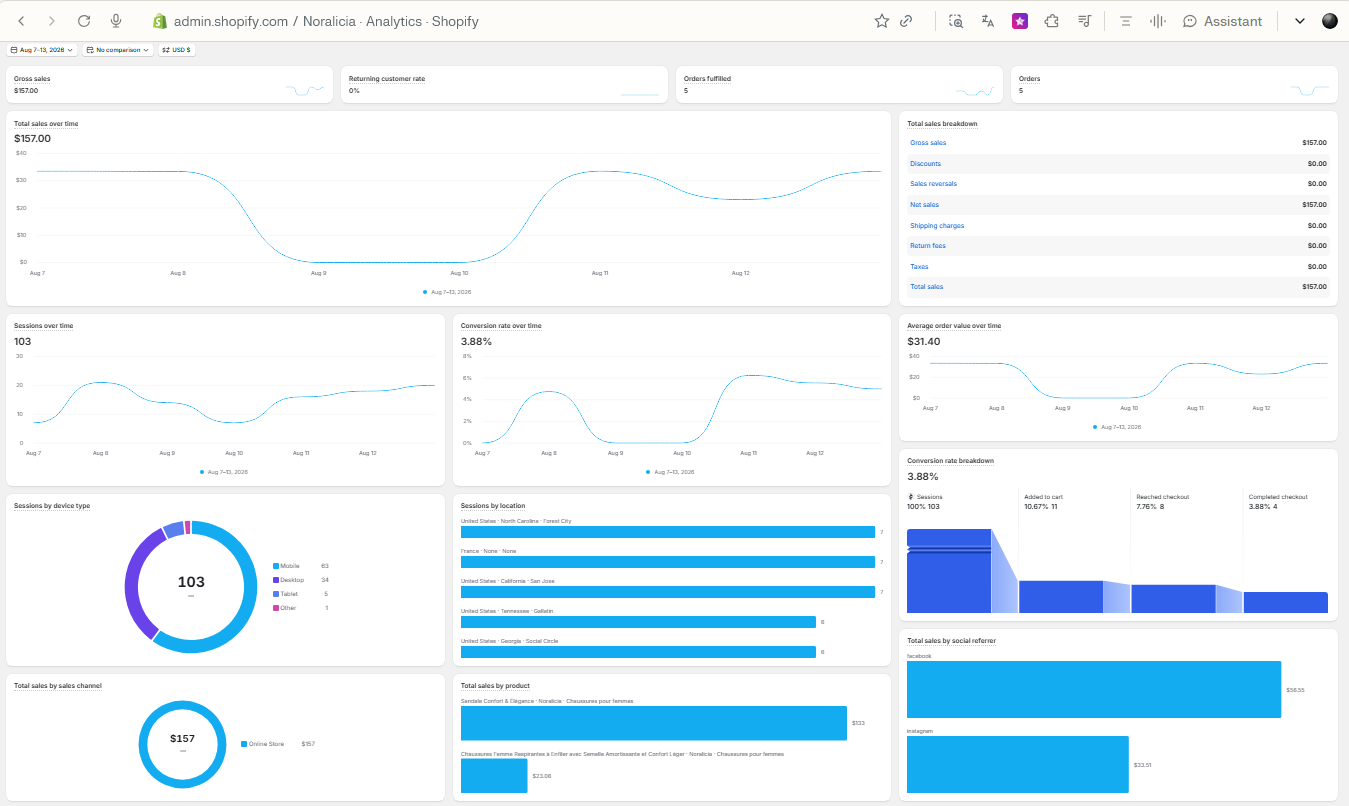Open the media playlist control icon
The height and width of the screenshot is (806, 1349).
click(x=1084, y=21)
